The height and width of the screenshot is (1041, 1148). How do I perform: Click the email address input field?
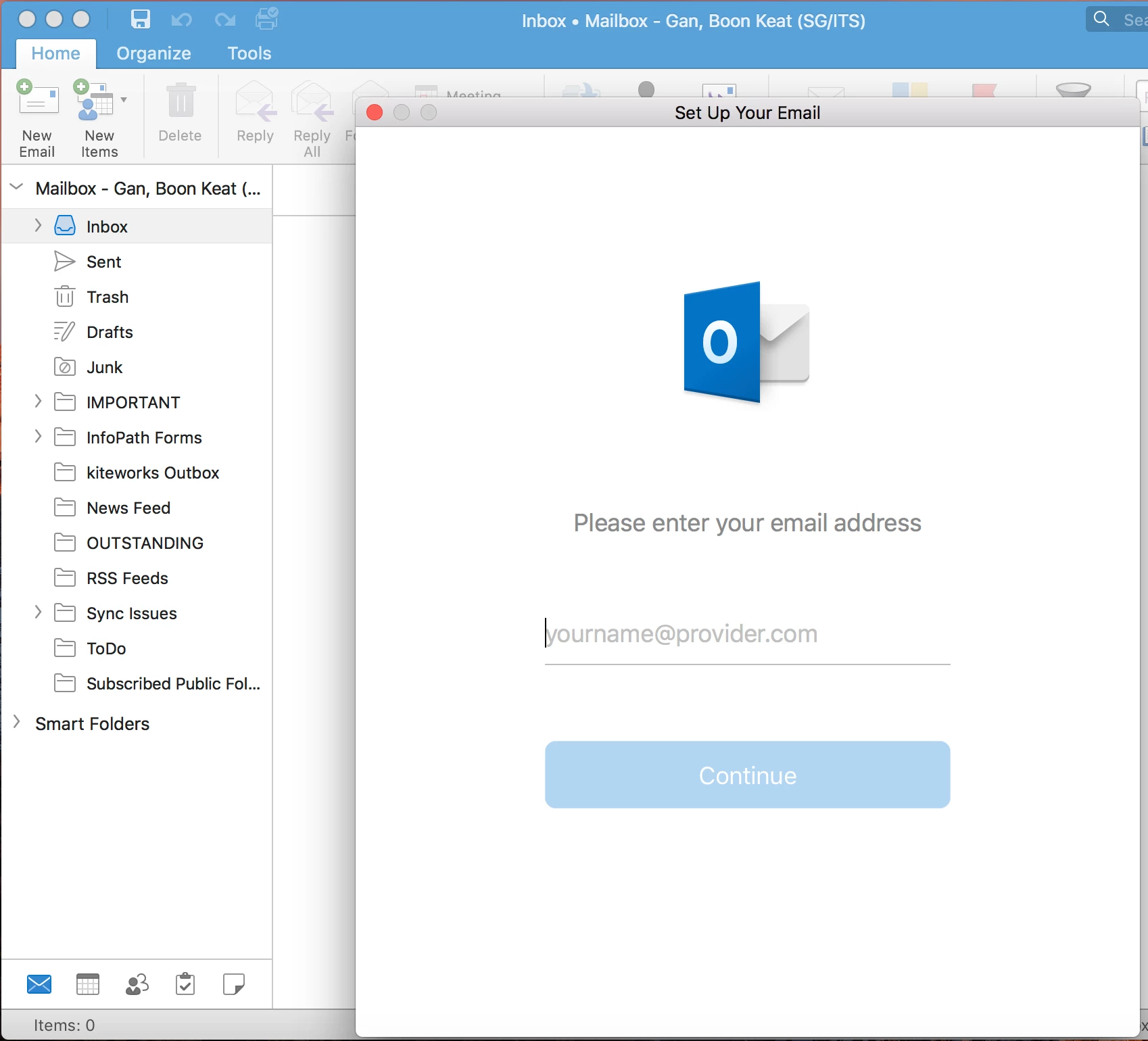748,634
